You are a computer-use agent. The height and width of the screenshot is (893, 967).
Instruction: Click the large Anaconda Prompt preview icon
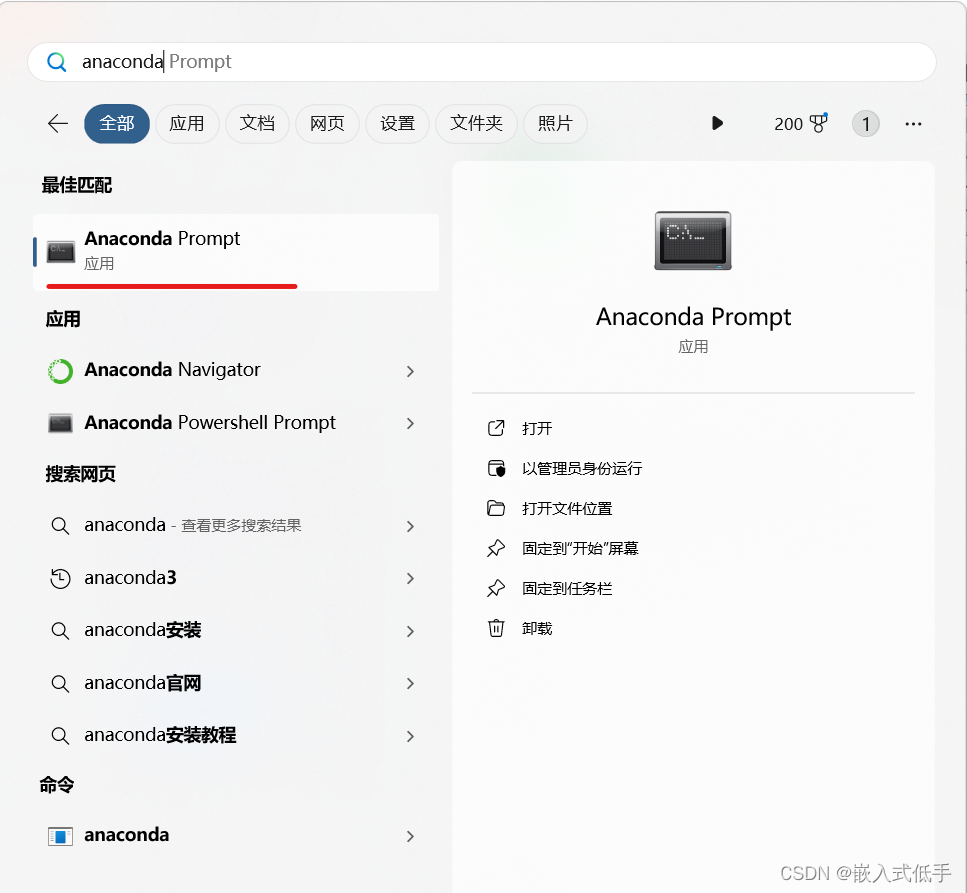693,241
